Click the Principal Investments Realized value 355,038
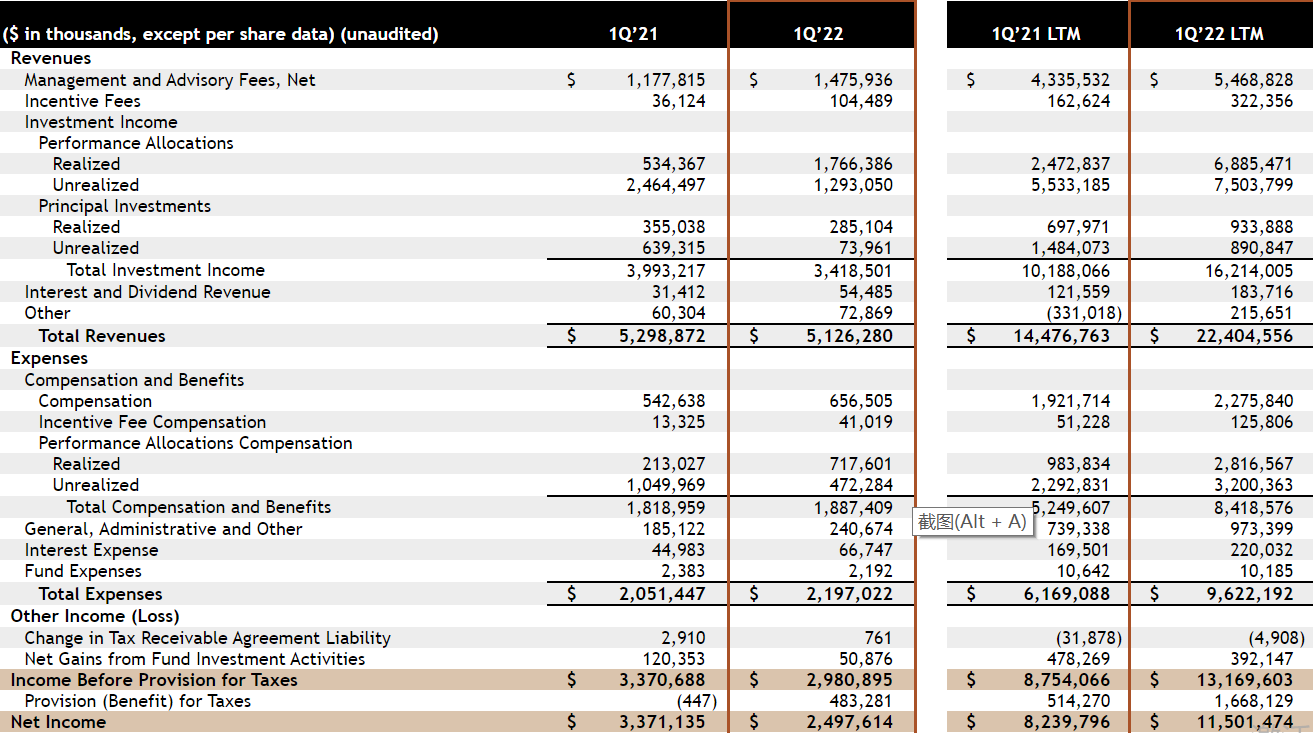 (x=673, y=227)
